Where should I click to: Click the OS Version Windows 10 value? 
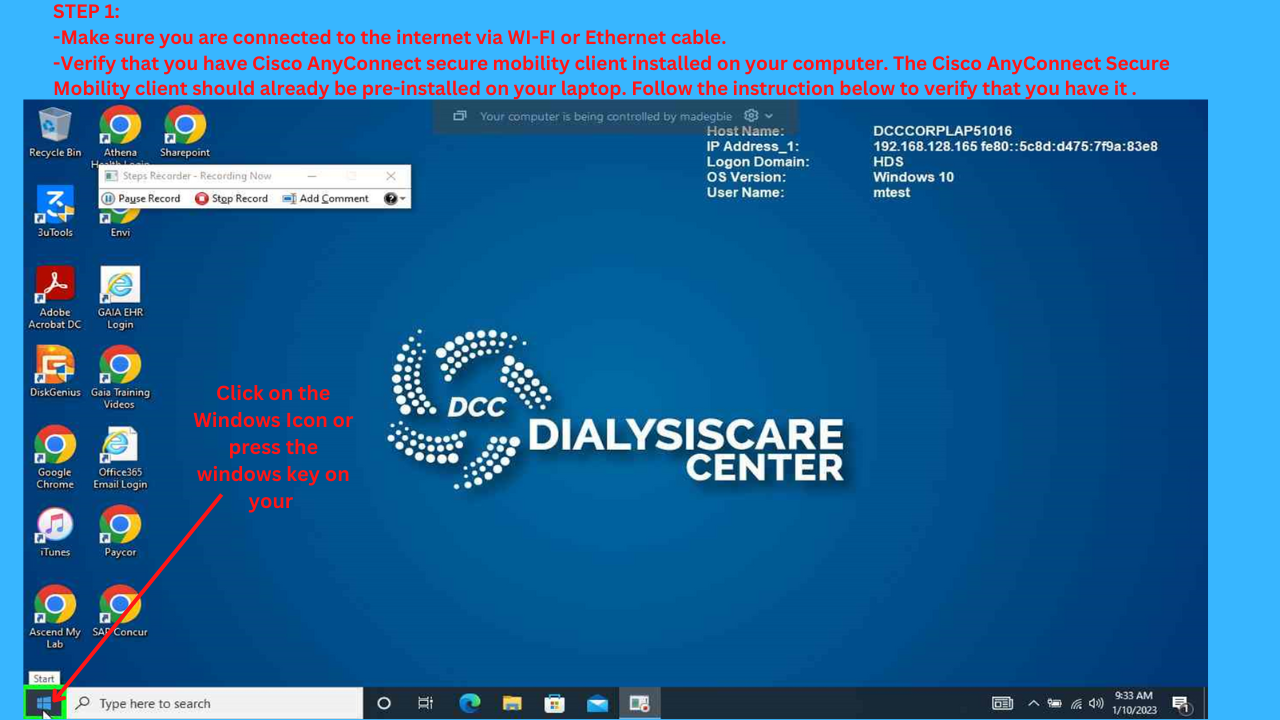[x=913, y=177]
